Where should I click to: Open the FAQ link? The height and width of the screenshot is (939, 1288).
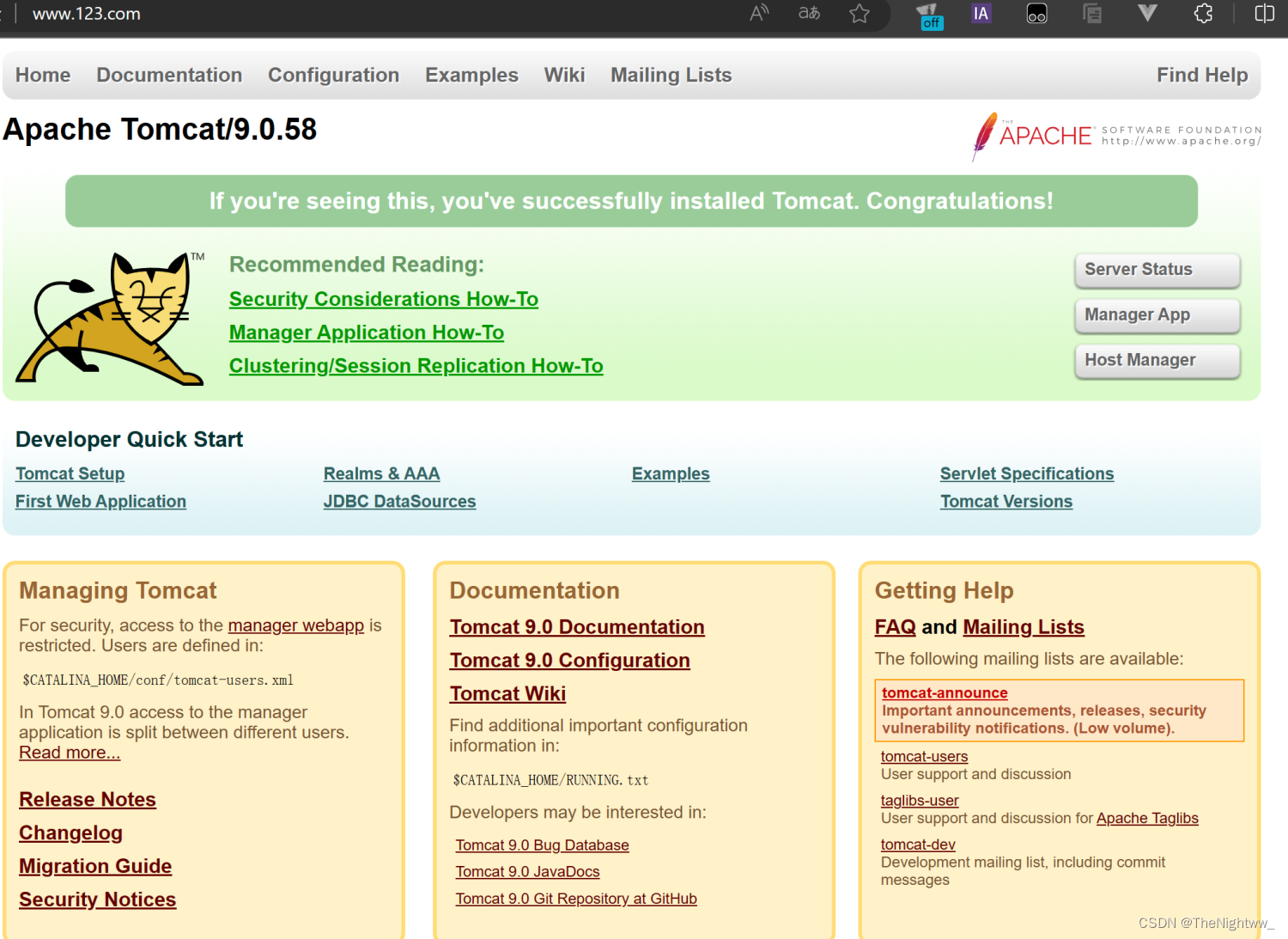click(x=896, y=628)
